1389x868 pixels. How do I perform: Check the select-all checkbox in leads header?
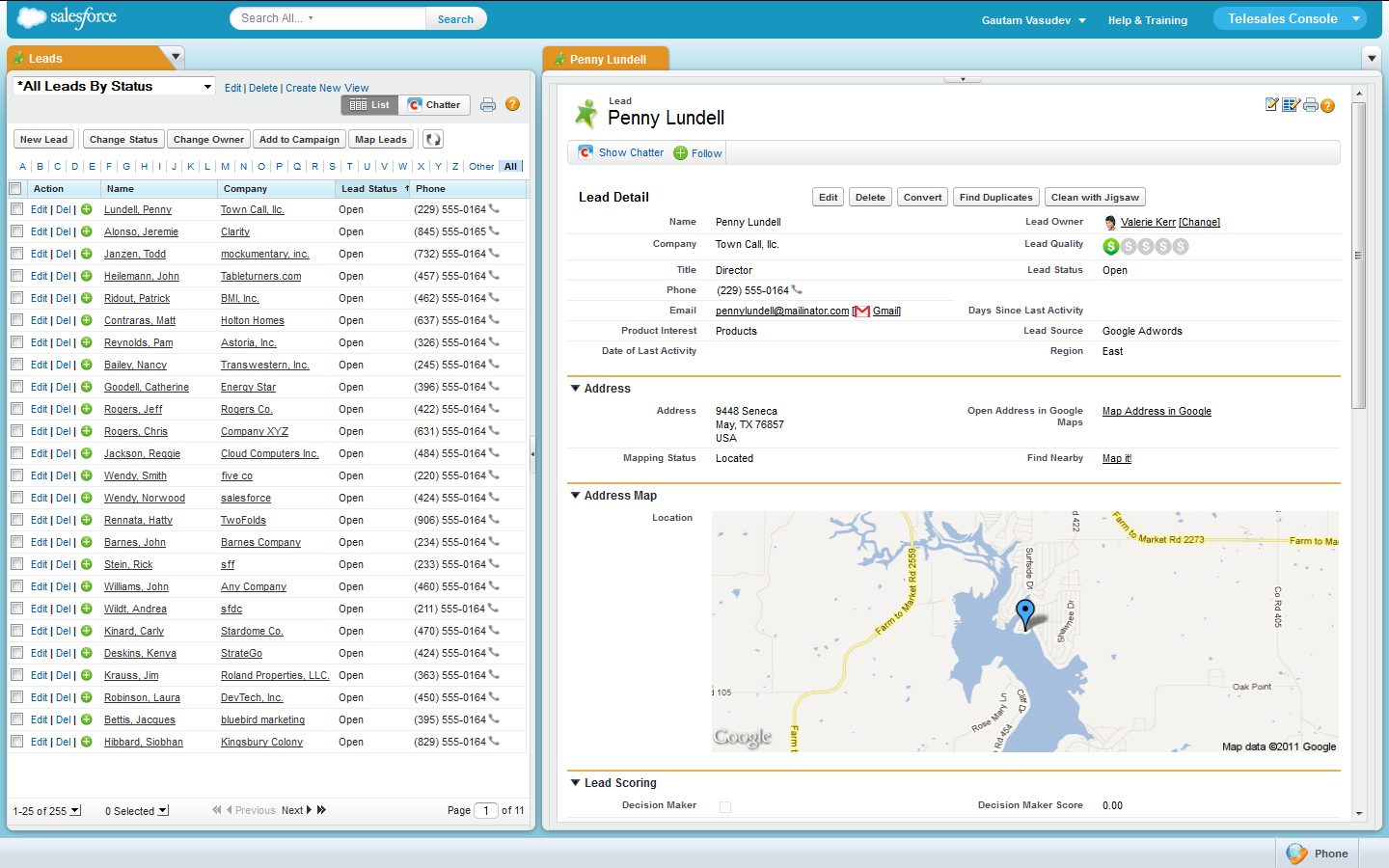(15, 189)
